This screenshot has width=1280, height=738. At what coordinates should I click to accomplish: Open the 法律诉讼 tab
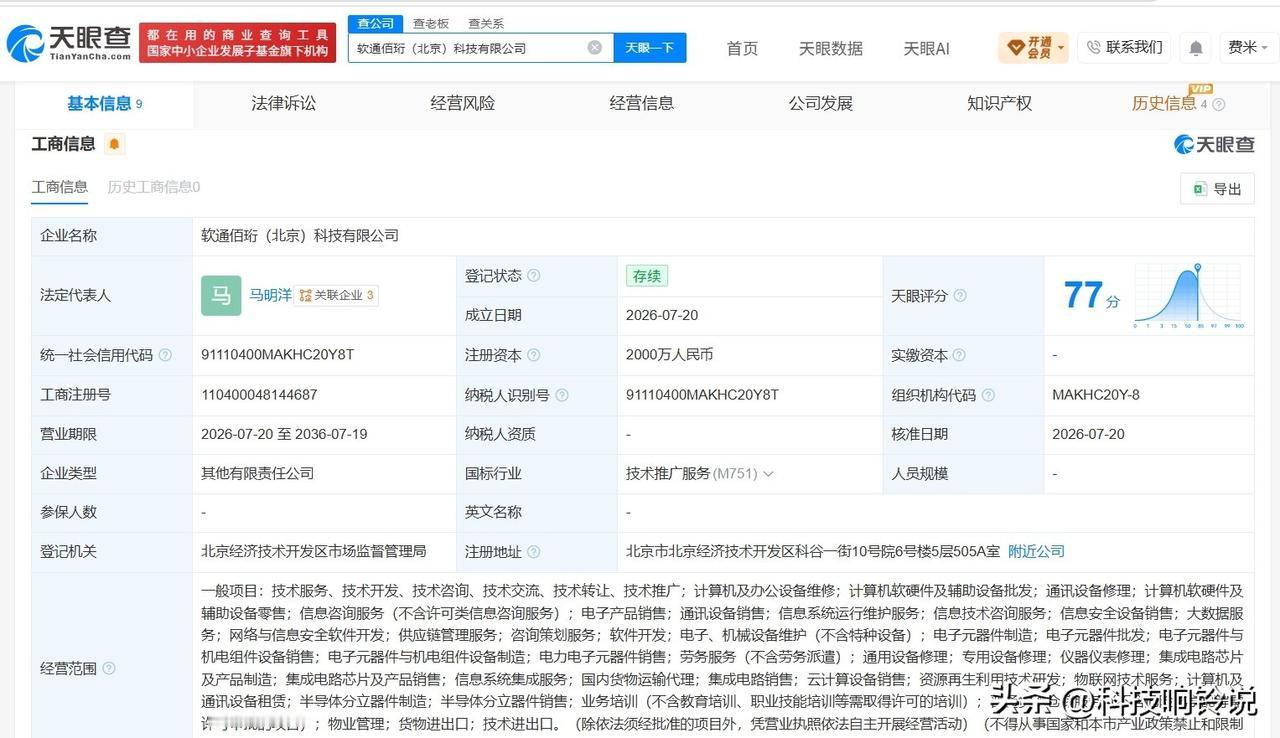[x=283, y=103]
